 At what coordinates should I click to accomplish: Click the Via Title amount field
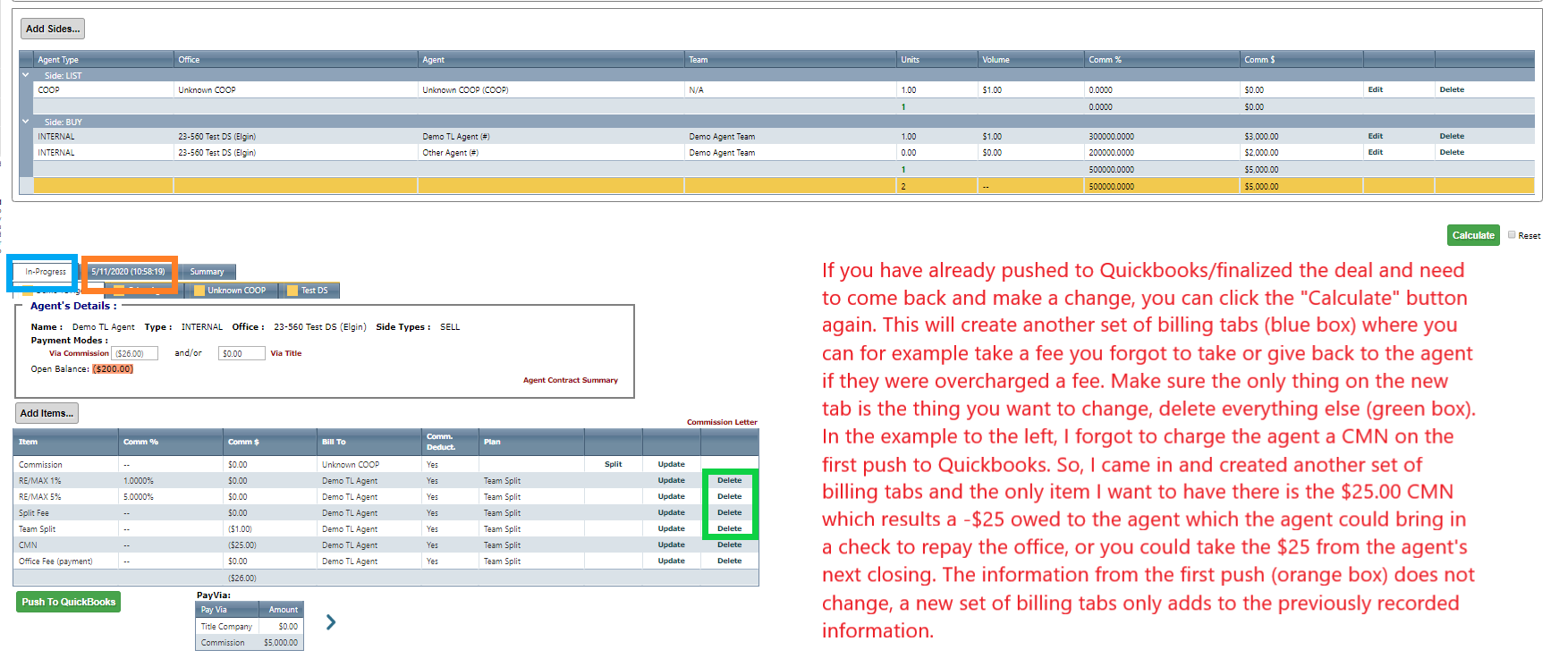pyautogui.click(x=241, y=354)
